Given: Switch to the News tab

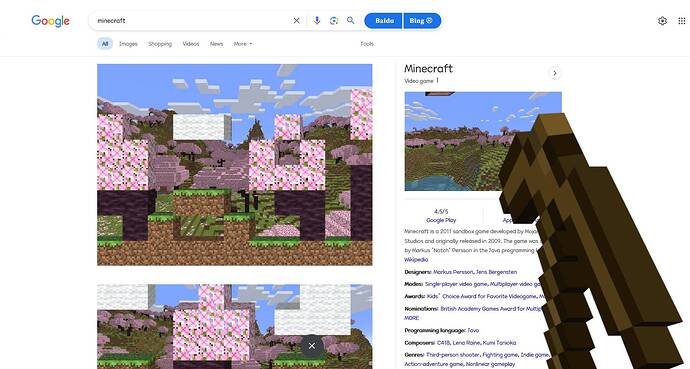Looking at the screenshot, I should pos(216,44).
